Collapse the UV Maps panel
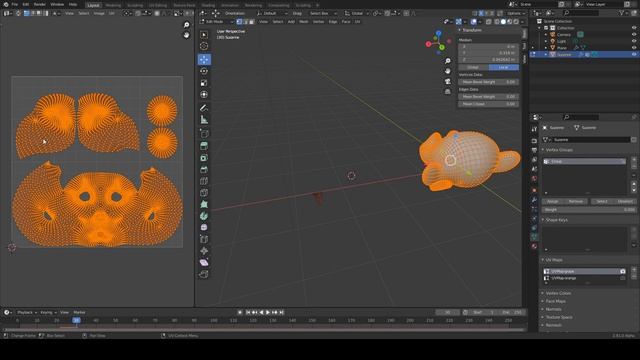Viewport: 640px width, 360px height. 553,260
